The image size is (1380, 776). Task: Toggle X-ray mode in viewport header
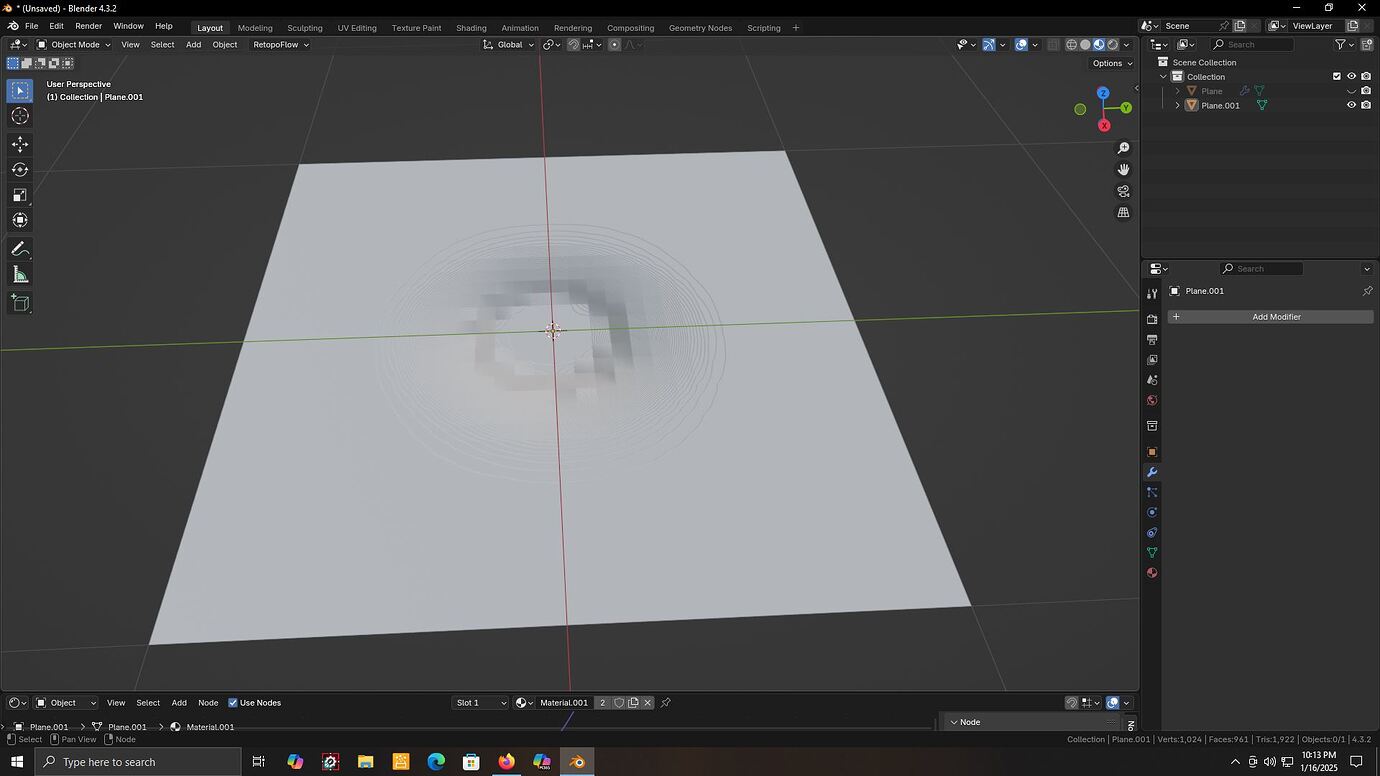click(1052, 44)
